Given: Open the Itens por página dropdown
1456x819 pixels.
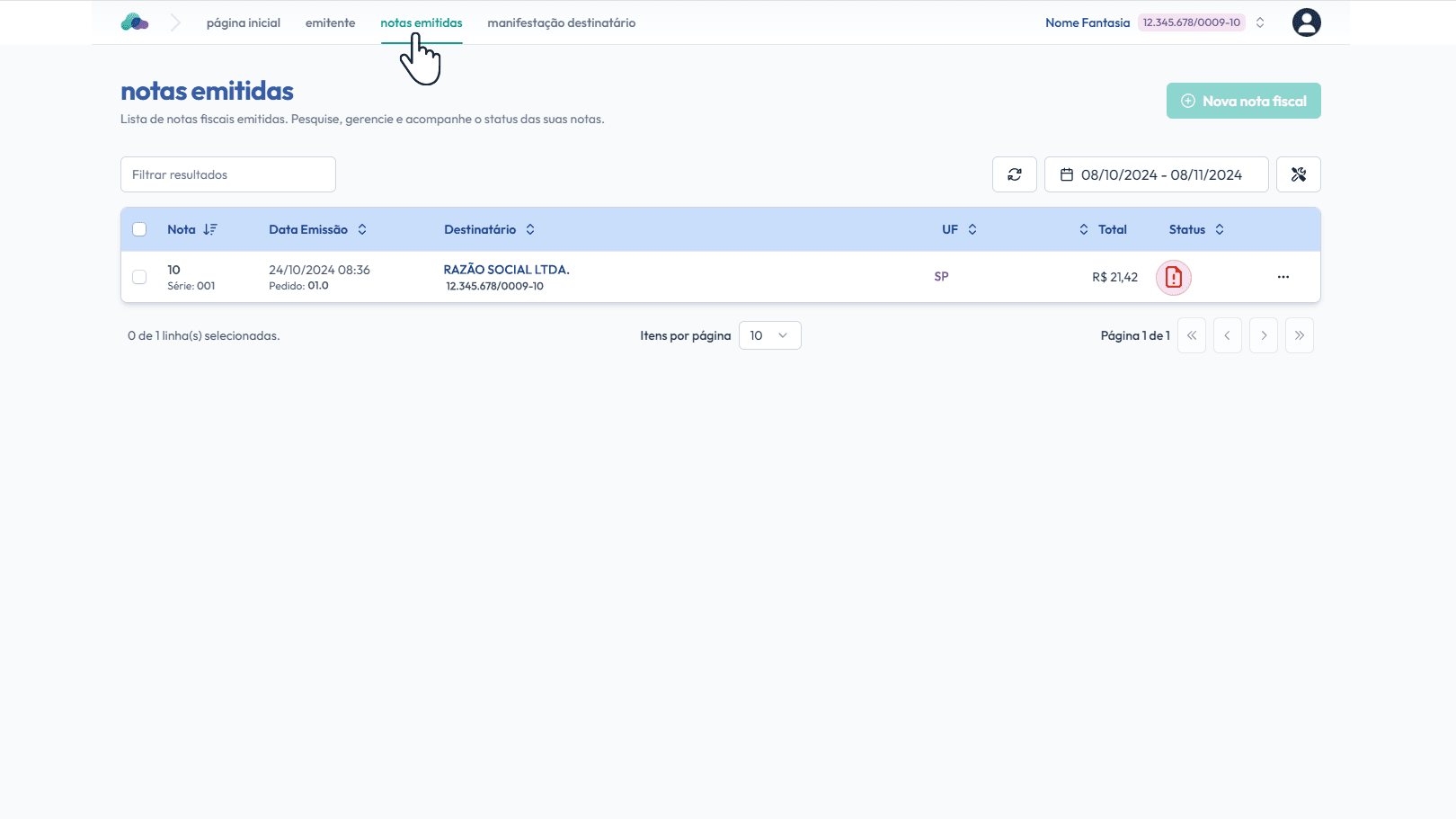Looking at the screenshot, I should (x=769, y=335).
